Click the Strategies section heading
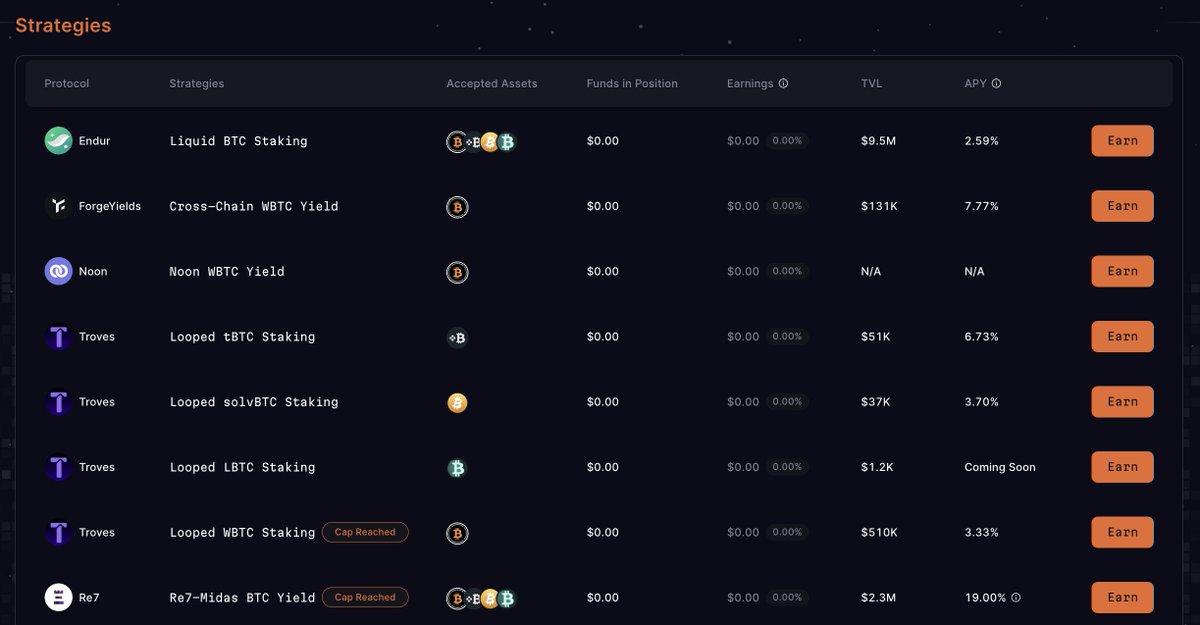This screenshot has height=625, width=1200. click(x=63, y=25)
